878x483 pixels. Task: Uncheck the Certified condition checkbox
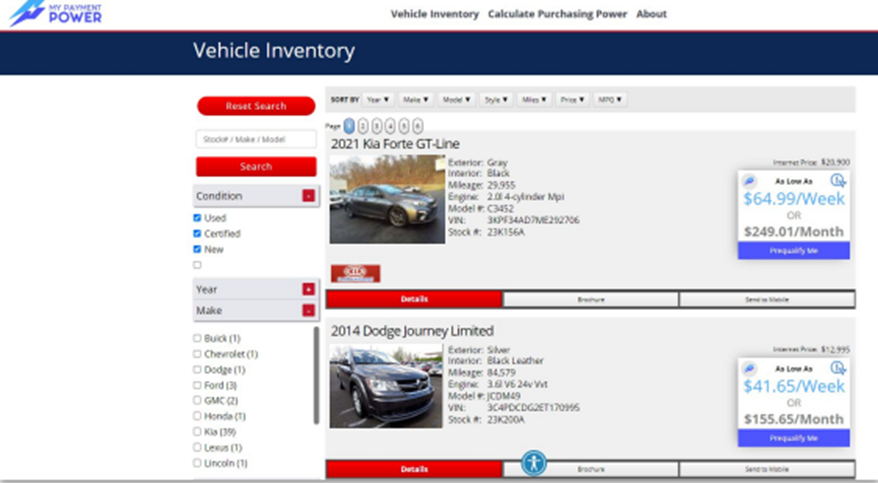tap(197, 233)
